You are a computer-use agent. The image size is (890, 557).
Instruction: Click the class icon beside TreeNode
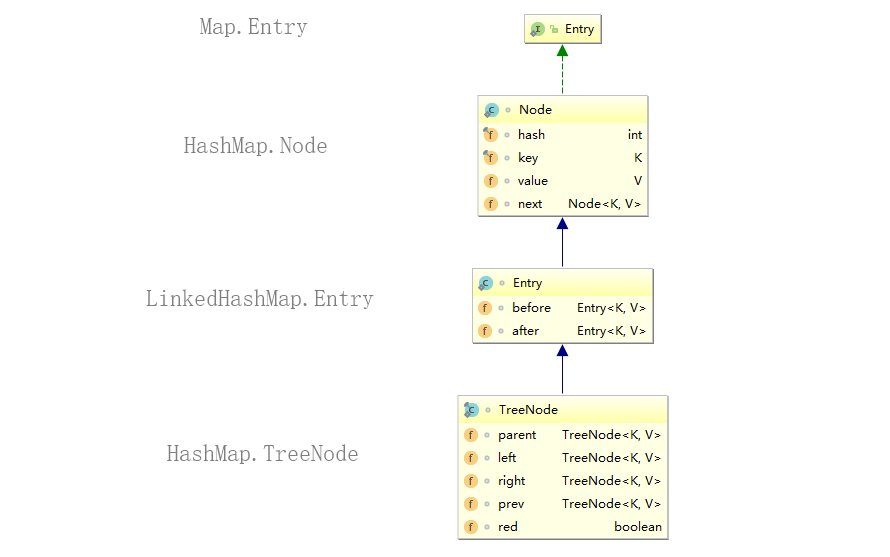pyautogui.click(x=471, y=410)
